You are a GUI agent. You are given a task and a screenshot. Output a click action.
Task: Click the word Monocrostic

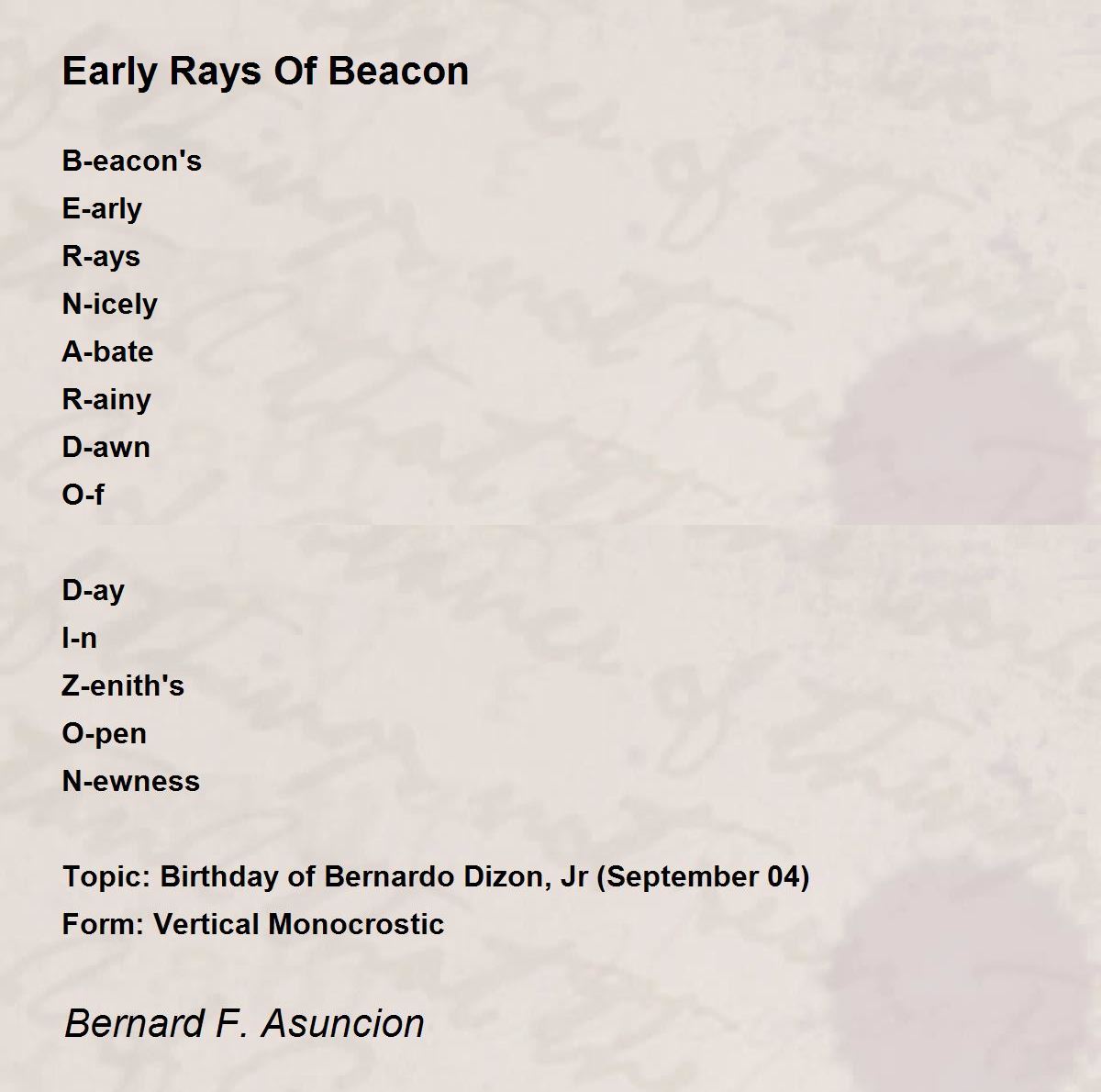click(x=356, y=924)
